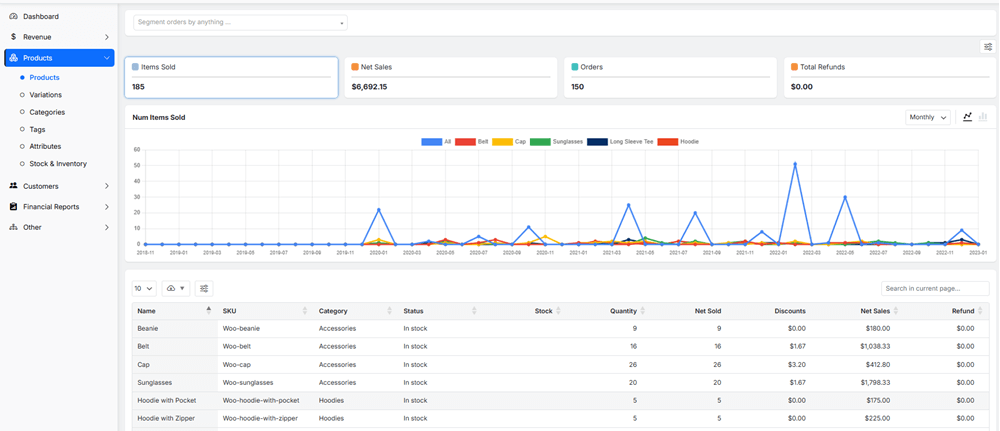
Task: Toggle the Sunglasses series in chart legend
Action: [540, 142]
